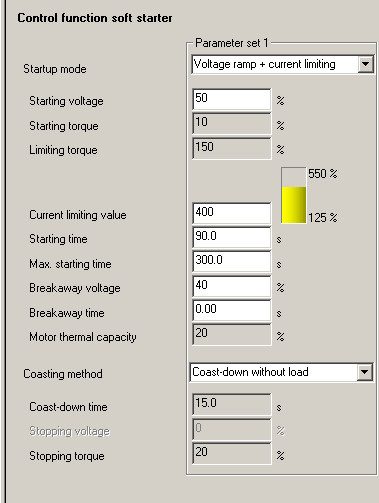
Task: Select the Max. starting time field
Action: coord(231,261)
